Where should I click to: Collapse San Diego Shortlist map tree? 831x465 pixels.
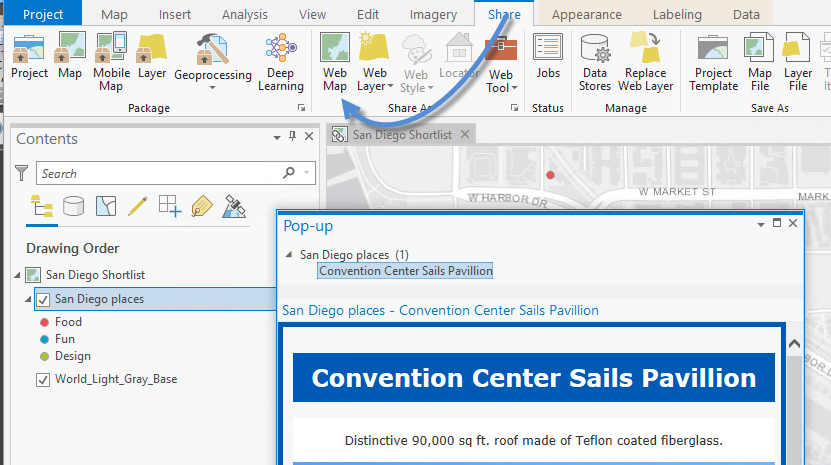[17, 275]
